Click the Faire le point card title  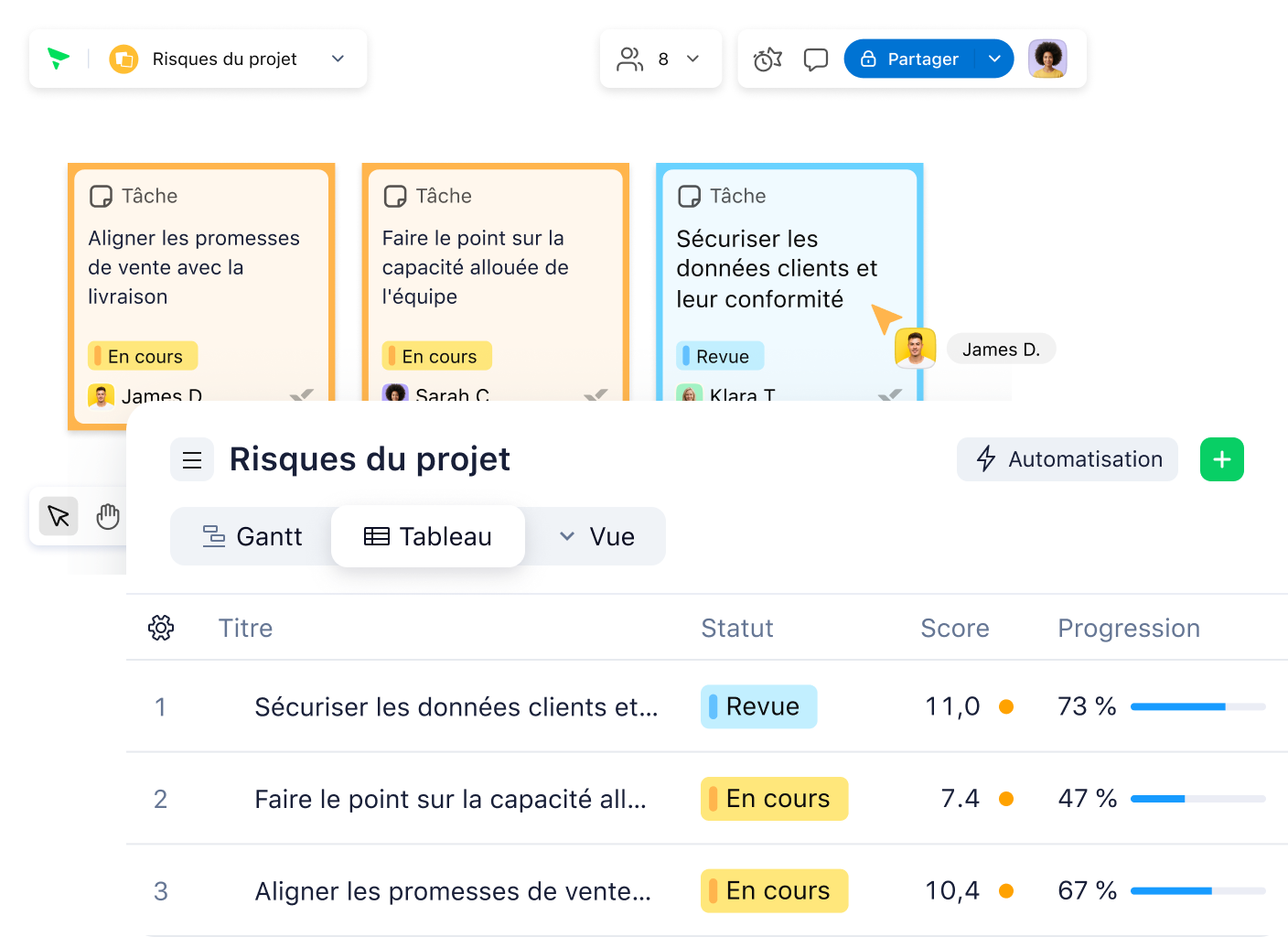[476, 267]
